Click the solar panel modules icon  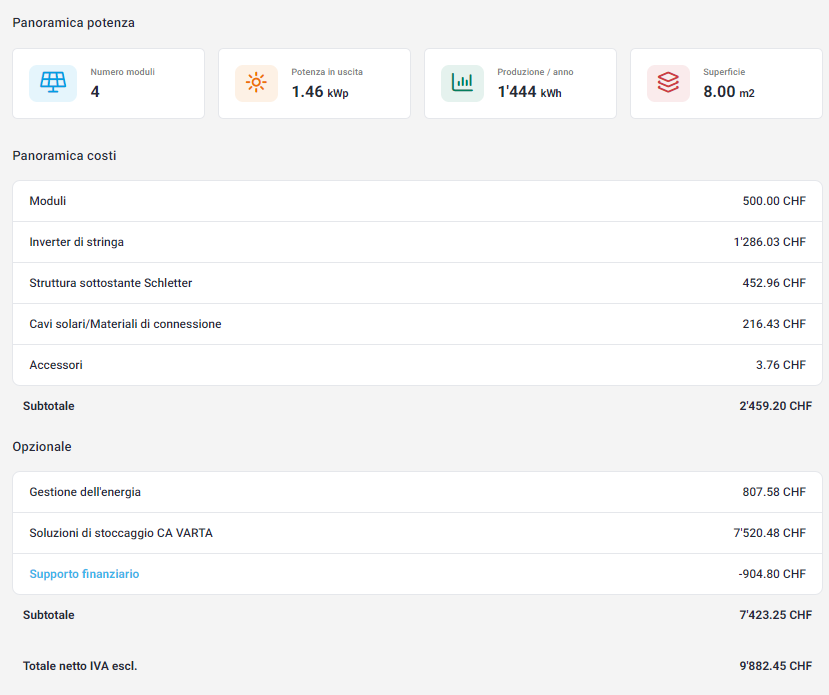click(53, 83)
